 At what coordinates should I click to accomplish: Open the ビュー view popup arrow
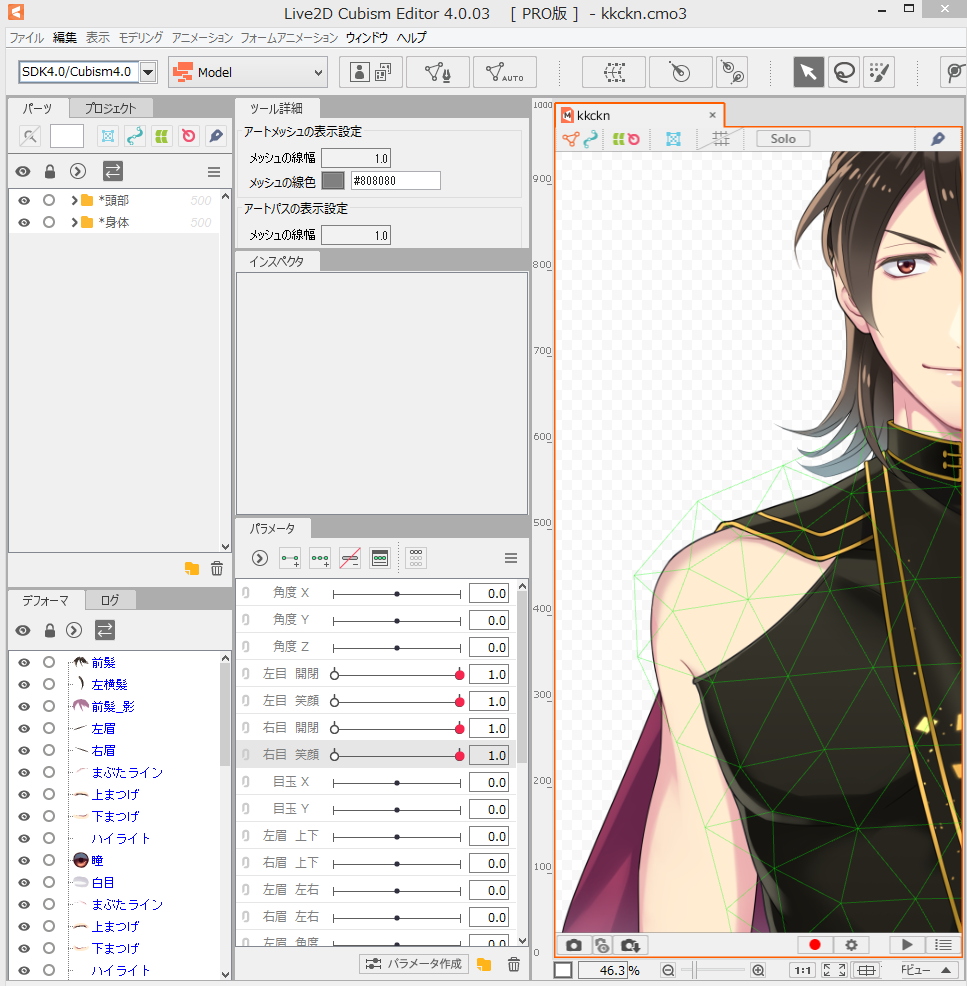945,970
